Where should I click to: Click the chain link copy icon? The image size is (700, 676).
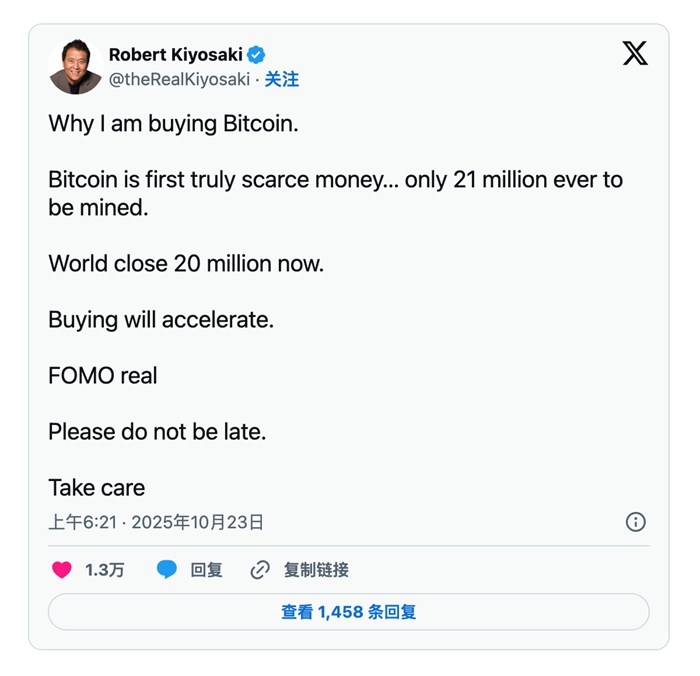click(x=260, y=570)
